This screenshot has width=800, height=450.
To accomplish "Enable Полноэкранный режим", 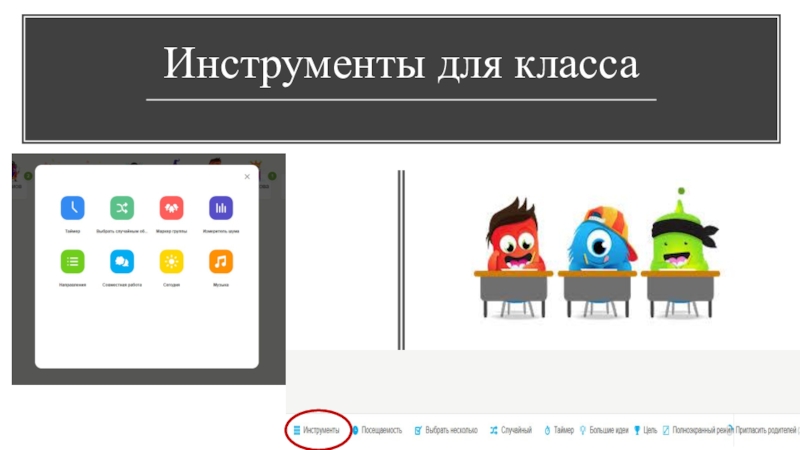I will click(696, 430).
